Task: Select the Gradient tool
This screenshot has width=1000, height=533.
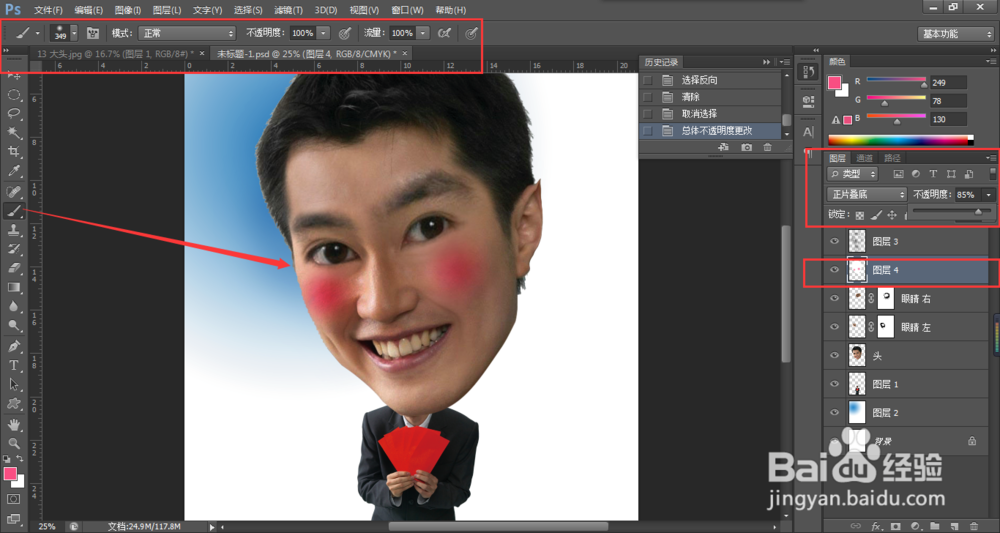Action: 13,288
